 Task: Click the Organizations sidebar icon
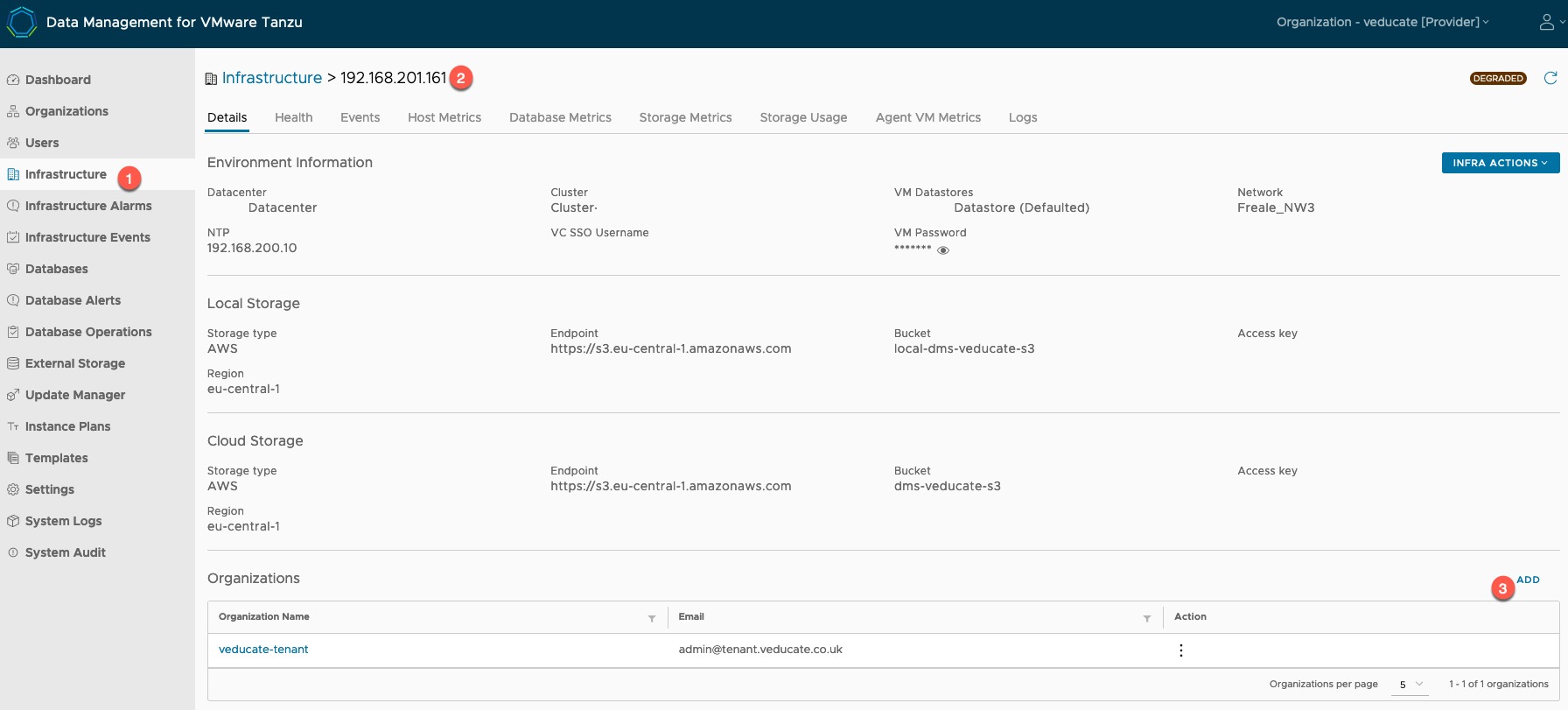(13, 111)
